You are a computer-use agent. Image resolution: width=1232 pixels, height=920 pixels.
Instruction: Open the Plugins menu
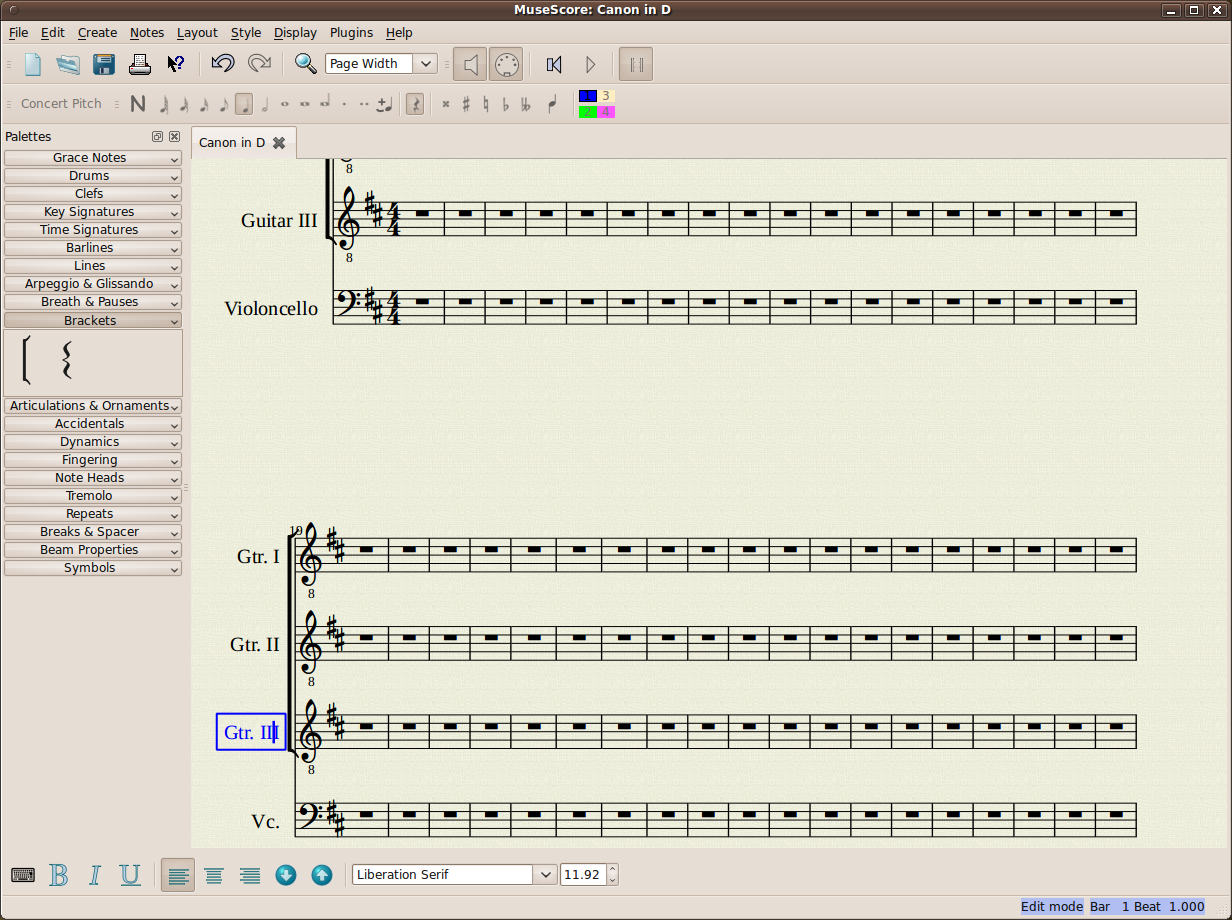click(351, 32)
